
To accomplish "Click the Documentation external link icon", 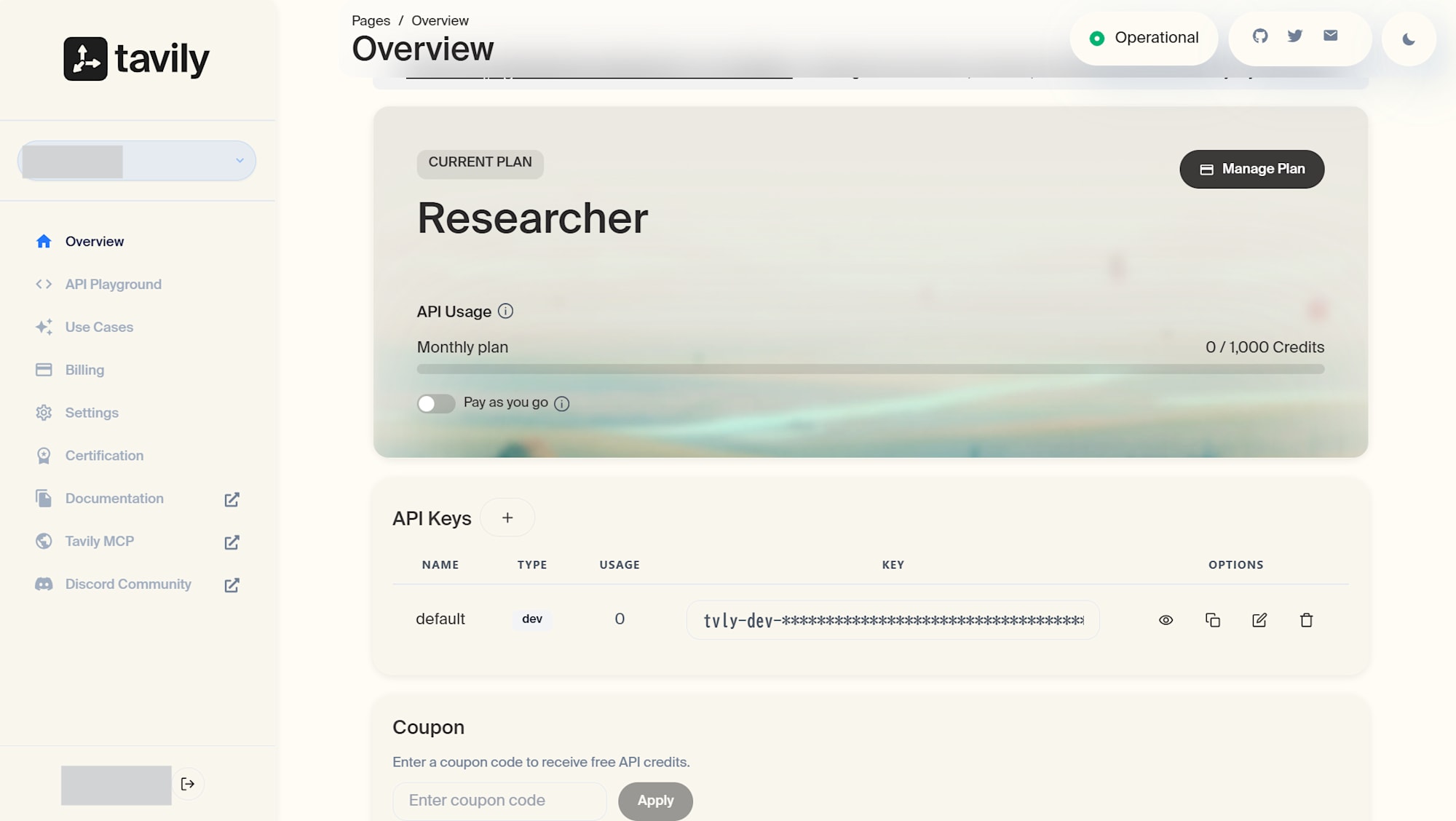I will coord(232,499).
